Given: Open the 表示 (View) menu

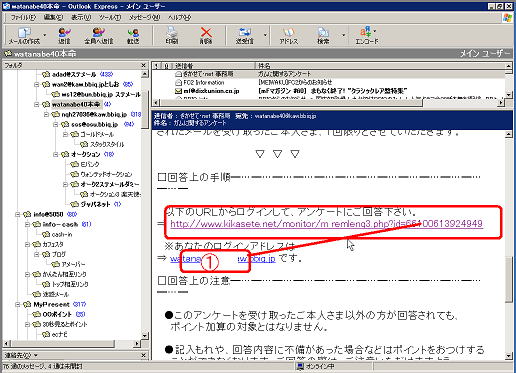Looking at the screenshot, I should click(x=81, y=17).
